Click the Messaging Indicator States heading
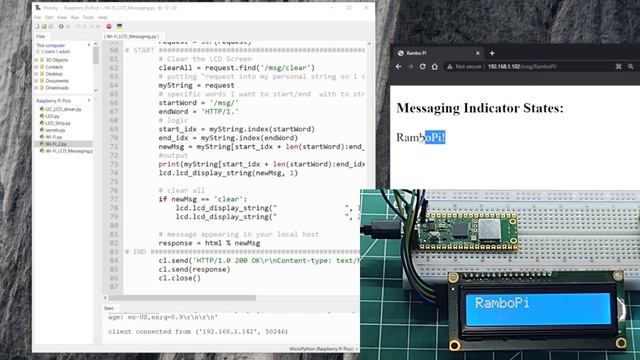Viewport: 640px width, 360px height. 480,108
